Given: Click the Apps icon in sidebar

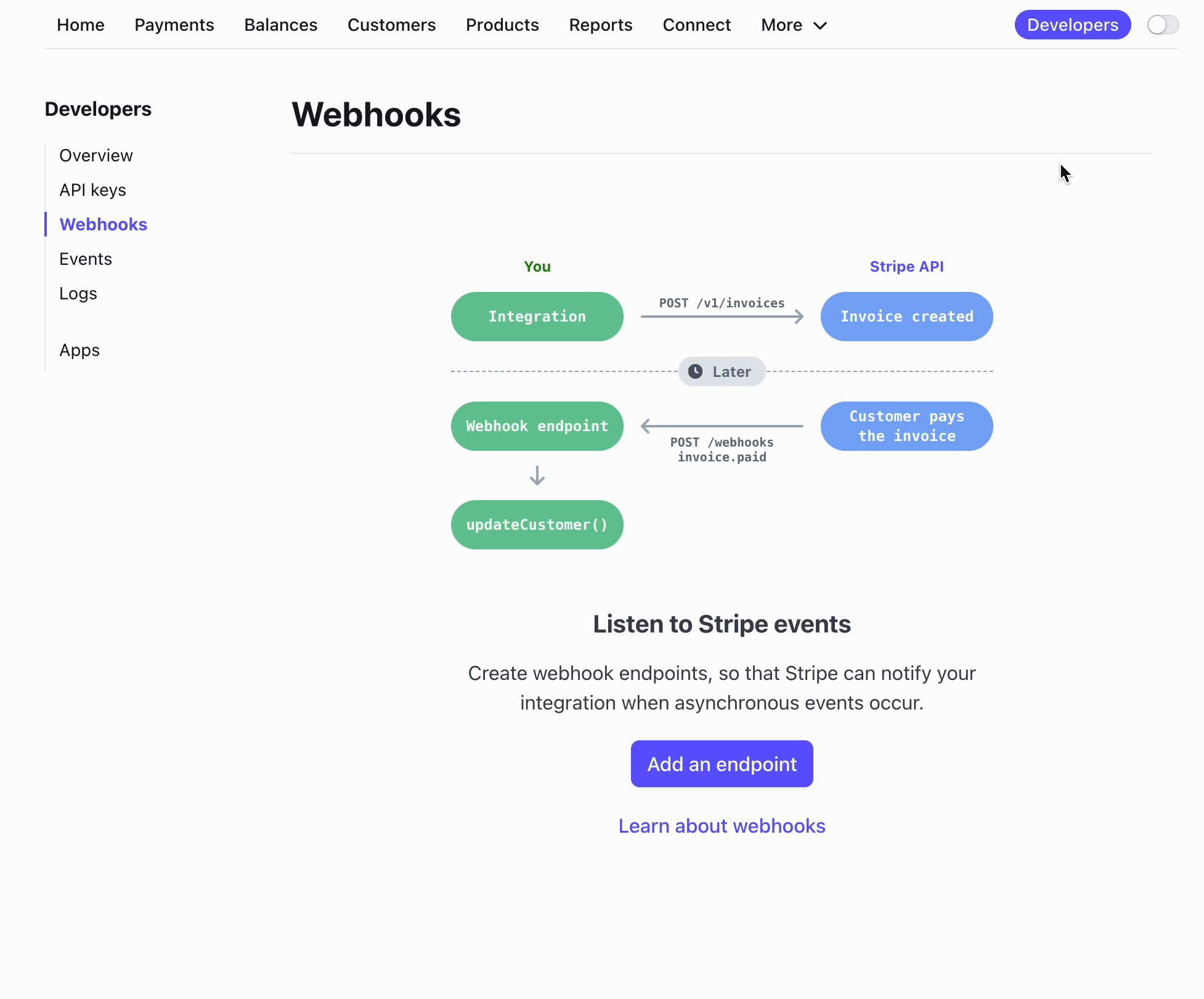Looking at the screenshot, I should coord(80,350).
